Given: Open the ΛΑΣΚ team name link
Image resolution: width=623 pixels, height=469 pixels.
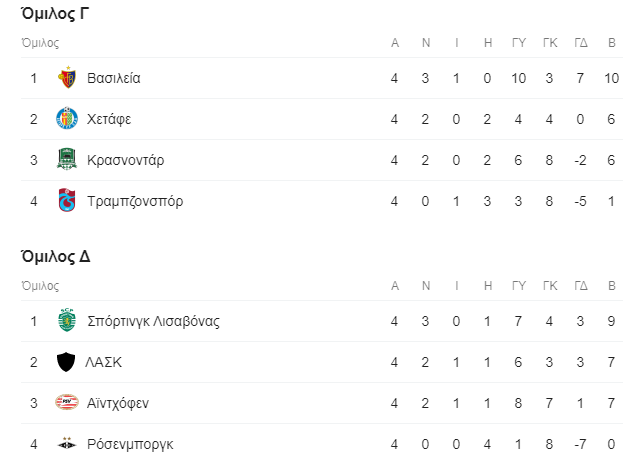Looking at the screenshot, I should [104, 362].
